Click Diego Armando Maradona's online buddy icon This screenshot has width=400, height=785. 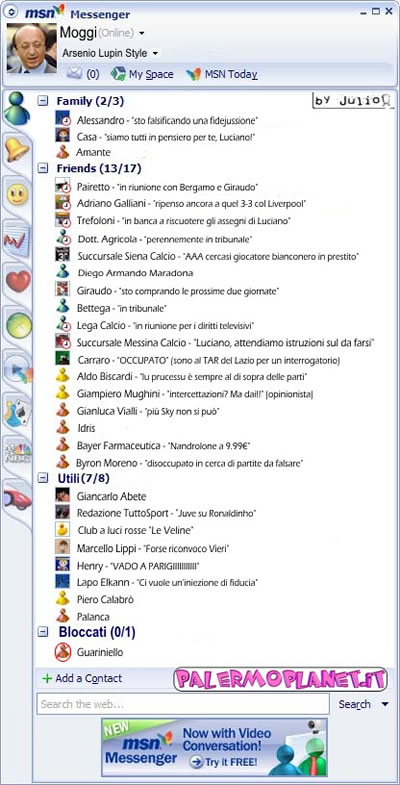pos(63,272)
